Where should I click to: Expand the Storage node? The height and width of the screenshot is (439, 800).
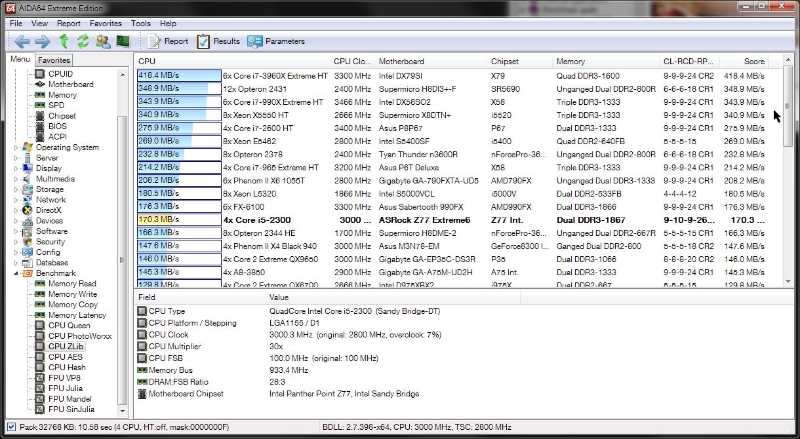(x=16, y=189)
